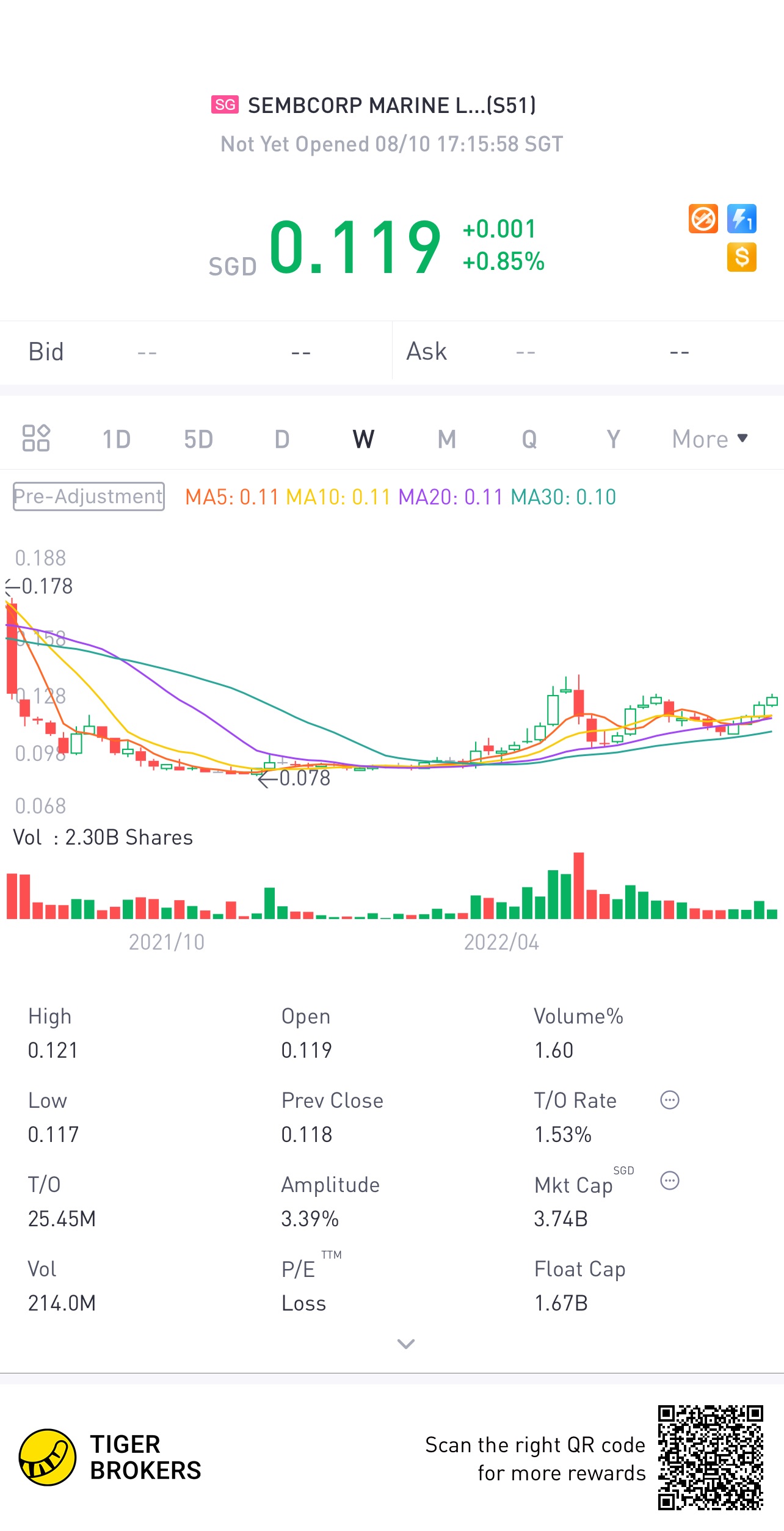Tap the Amplitude value 3.39%

pyautogui.click(x=310, y=1219)
